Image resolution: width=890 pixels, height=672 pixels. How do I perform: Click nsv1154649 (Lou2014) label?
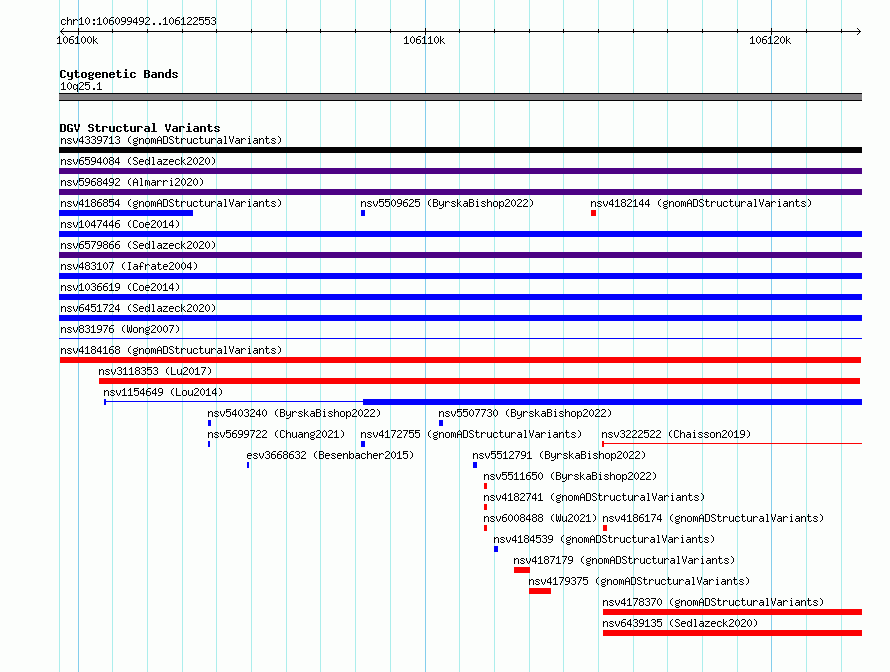(x=163, y=392)
